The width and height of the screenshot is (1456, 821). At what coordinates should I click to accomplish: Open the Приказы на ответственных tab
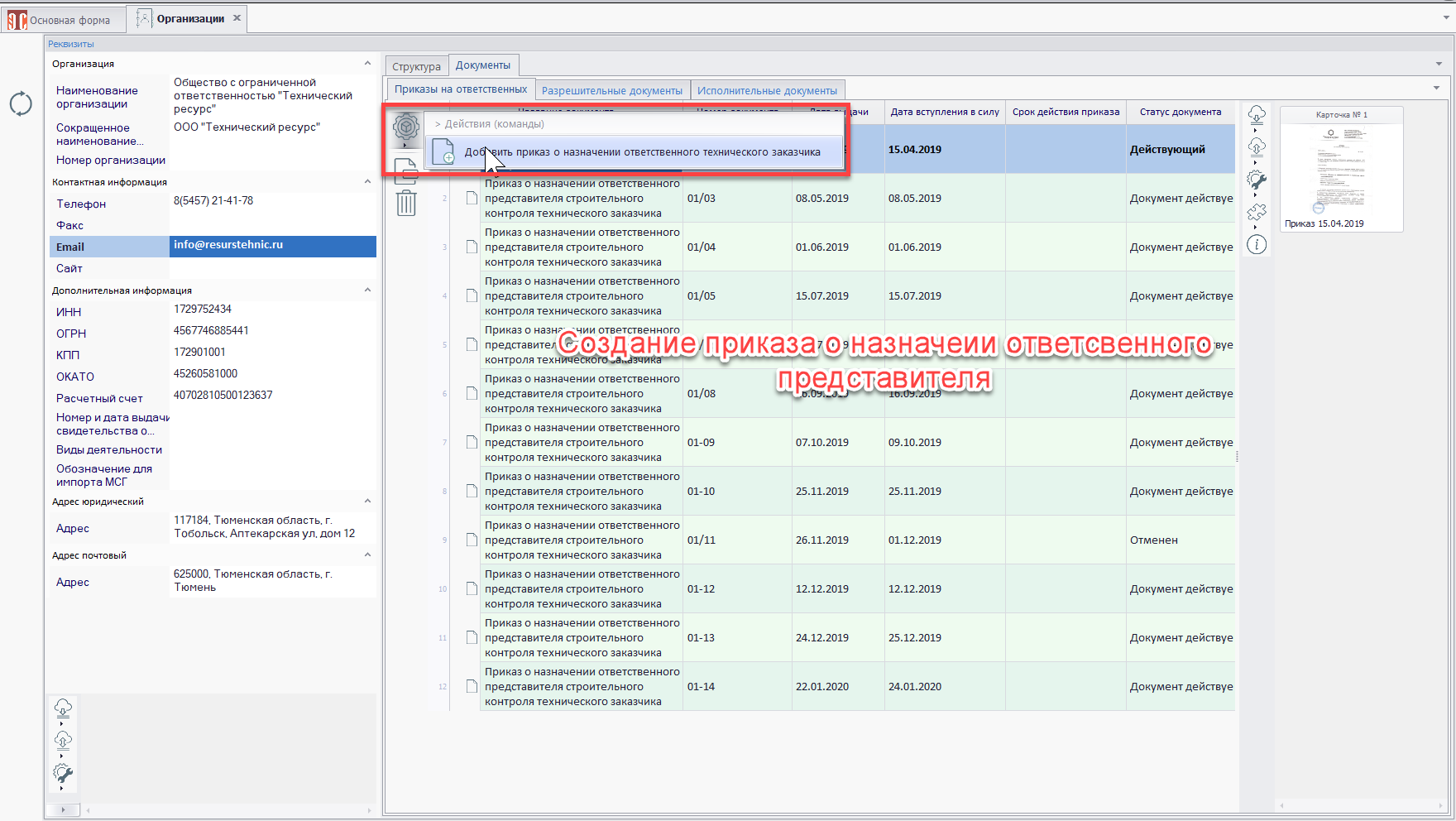[x=461, y=89]
